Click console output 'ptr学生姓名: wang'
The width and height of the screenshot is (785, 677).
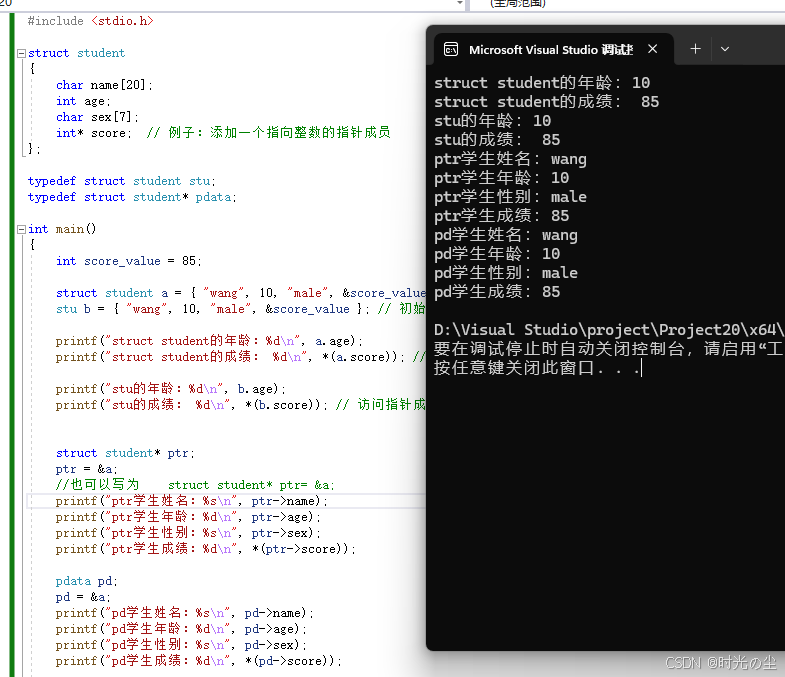coord(511,159)
